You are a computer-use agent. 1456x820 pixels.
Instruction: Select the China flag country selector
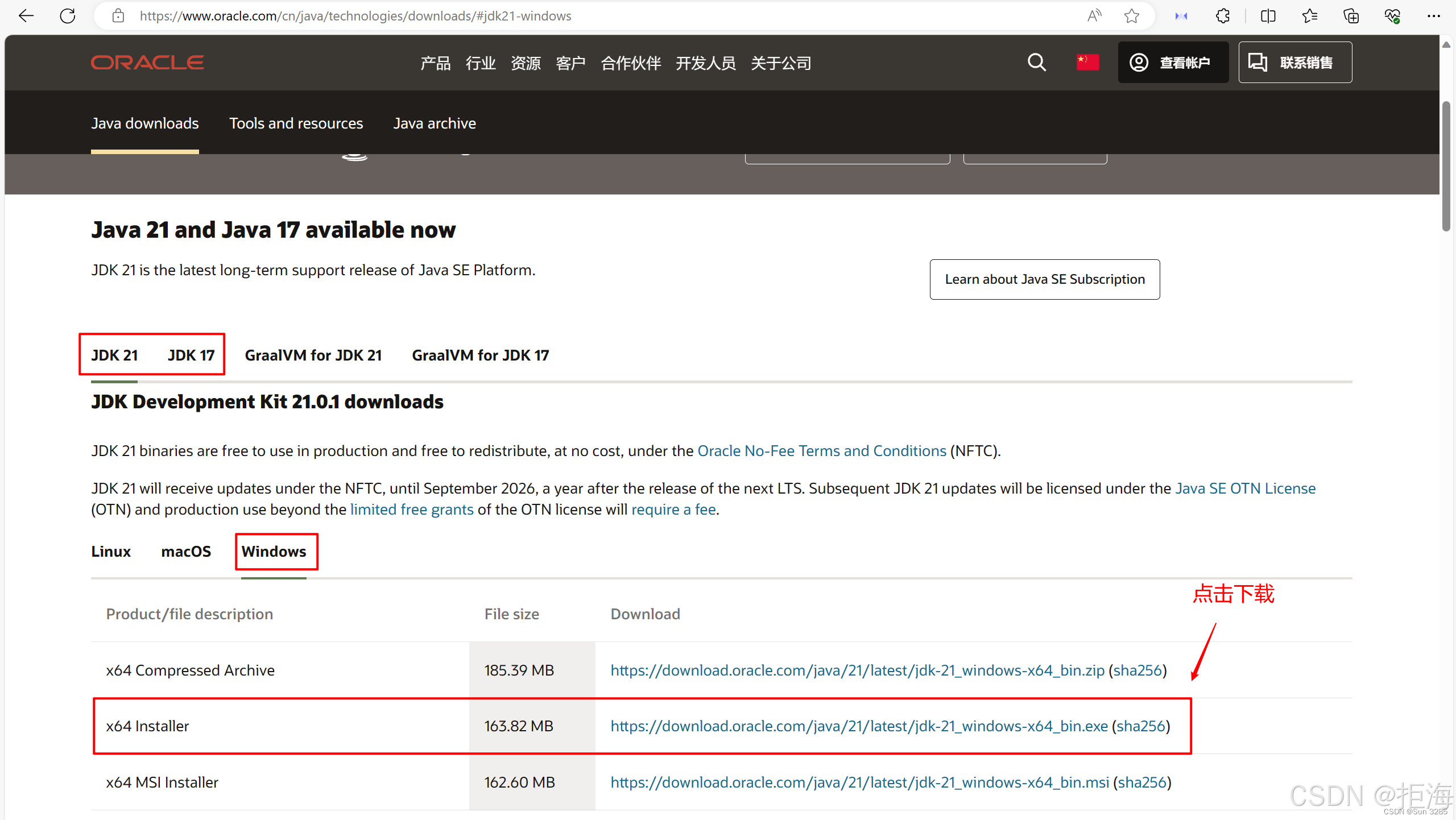tap(1087, 63)
